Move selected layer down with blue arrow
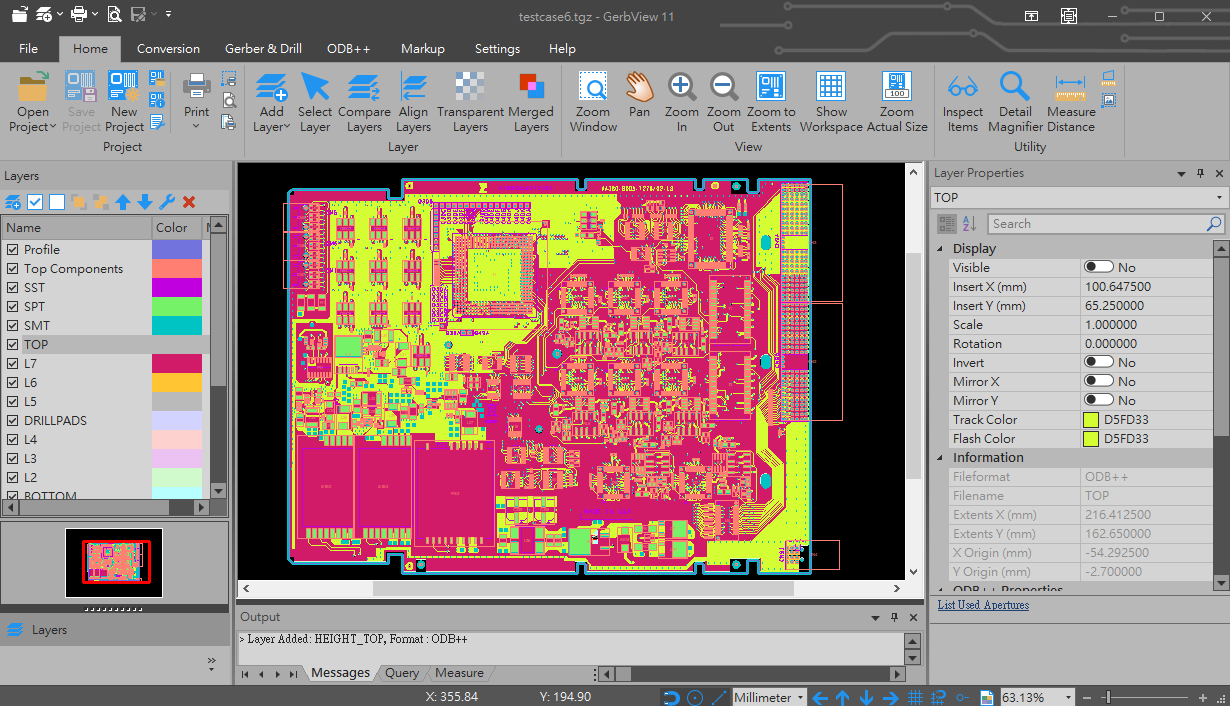 tap(145, 202)
